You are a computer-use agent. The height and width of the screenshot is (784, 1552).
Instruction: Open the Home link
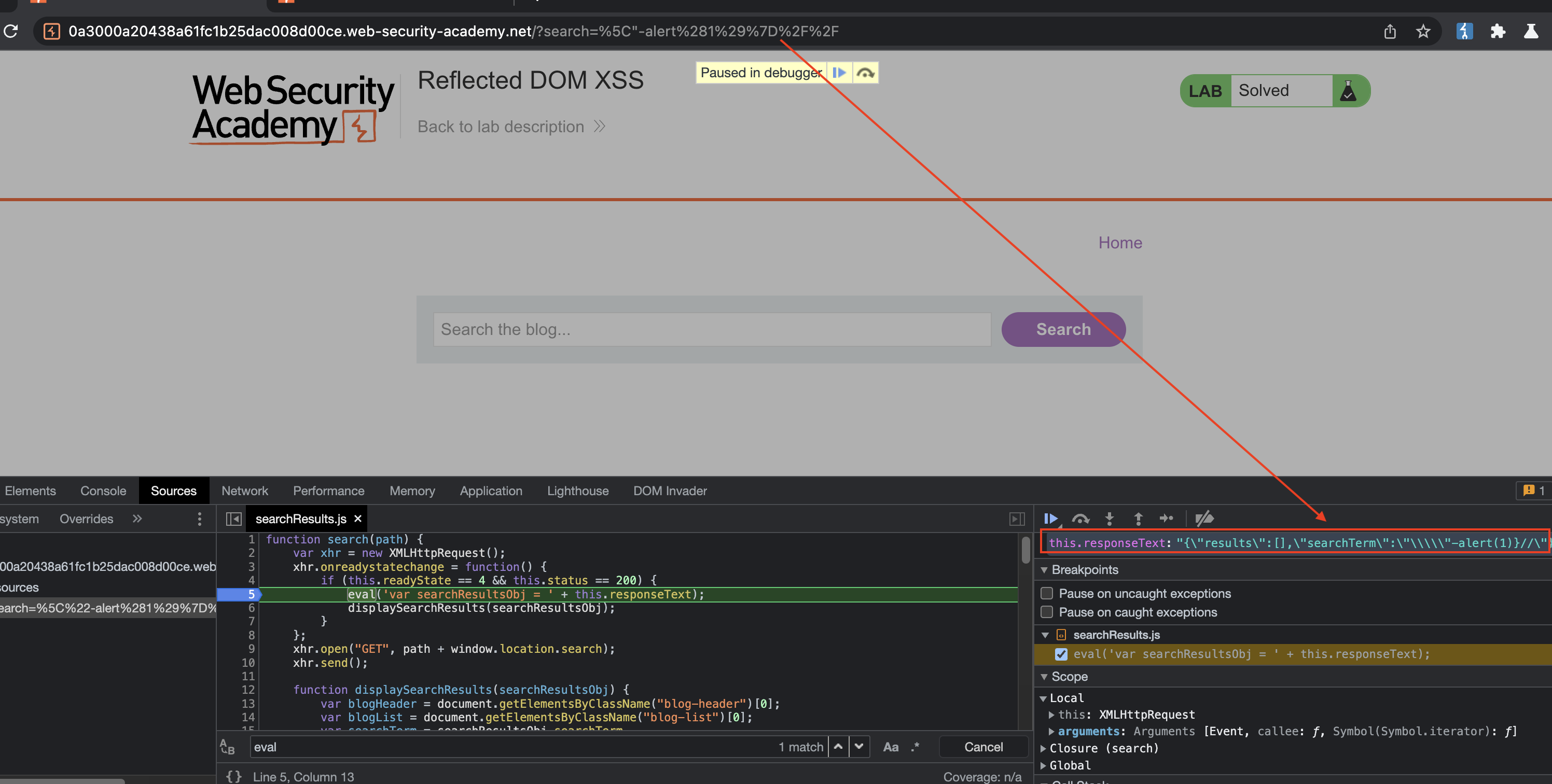pos(1119,243)
